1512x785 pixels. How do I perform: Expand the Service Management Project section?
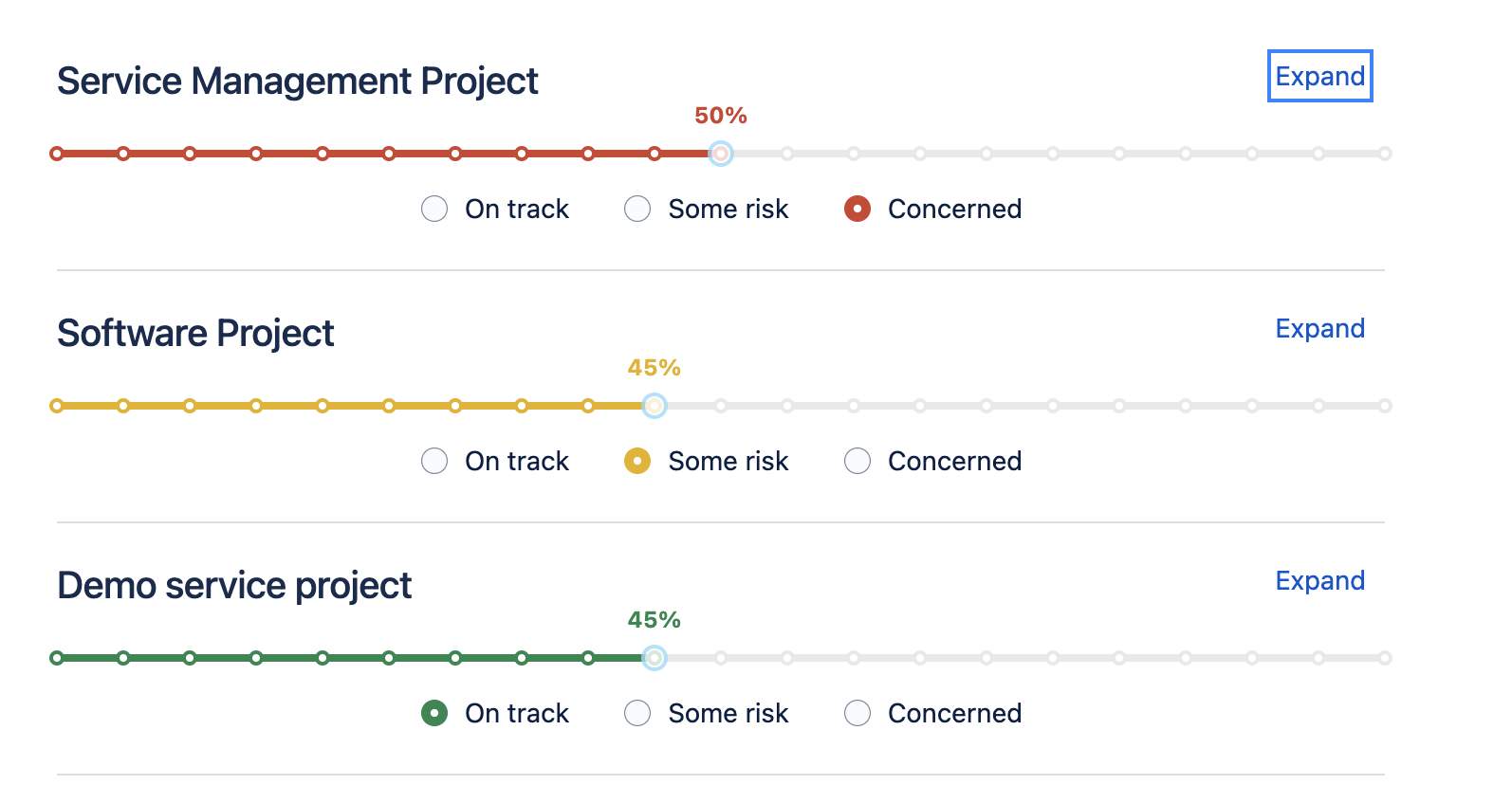click(1319, 76)
